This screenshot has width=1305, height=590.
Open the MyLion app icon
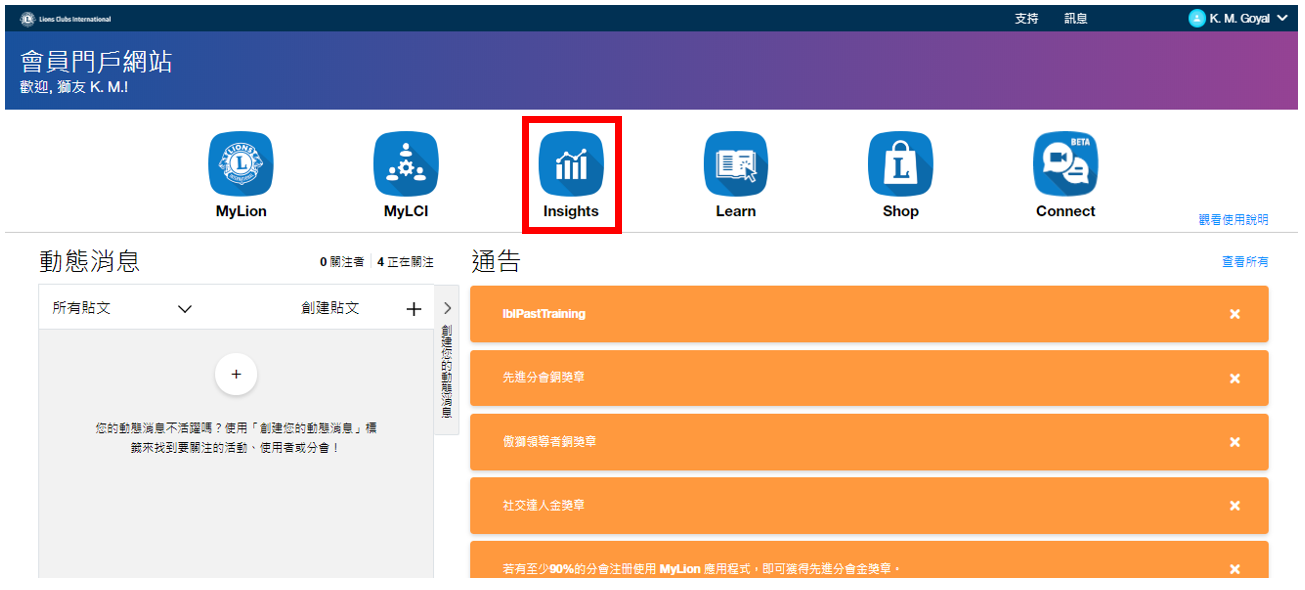pos(240,164)
